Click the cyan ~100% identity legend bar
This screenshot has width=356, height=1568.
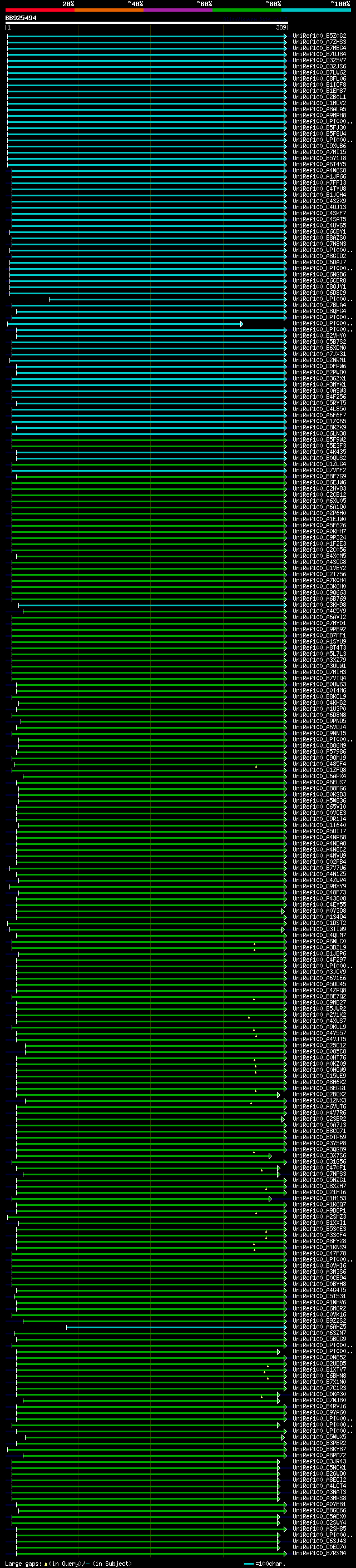317,10
